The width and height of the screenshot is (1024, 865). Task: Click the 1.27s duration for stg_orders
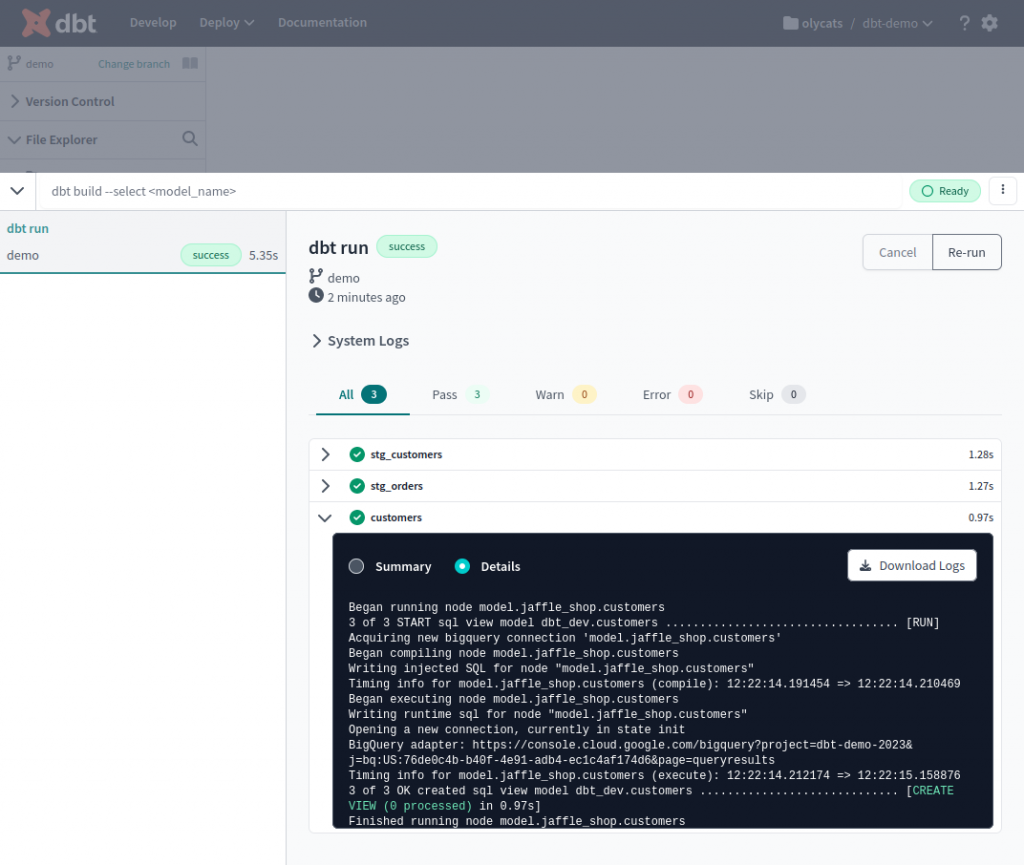click(980, 486)
